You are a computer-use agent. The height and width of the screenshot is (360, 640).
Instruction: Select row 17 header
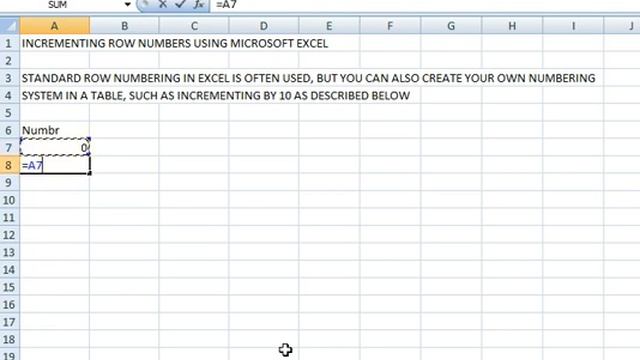pyautogui.click(x=9, y=322)
